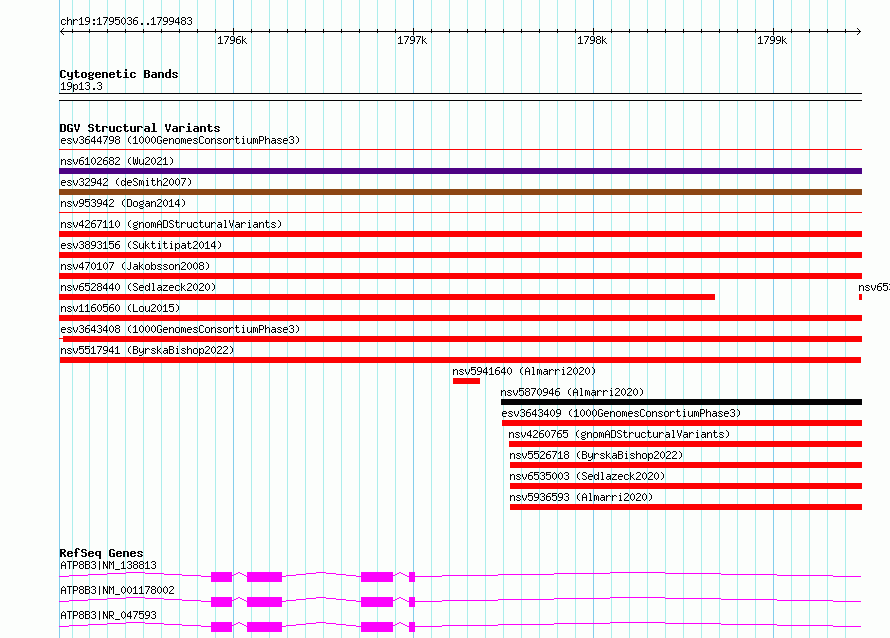Open nsv4267110 (gnomADStructuralVariants) label

coord(171,224)
